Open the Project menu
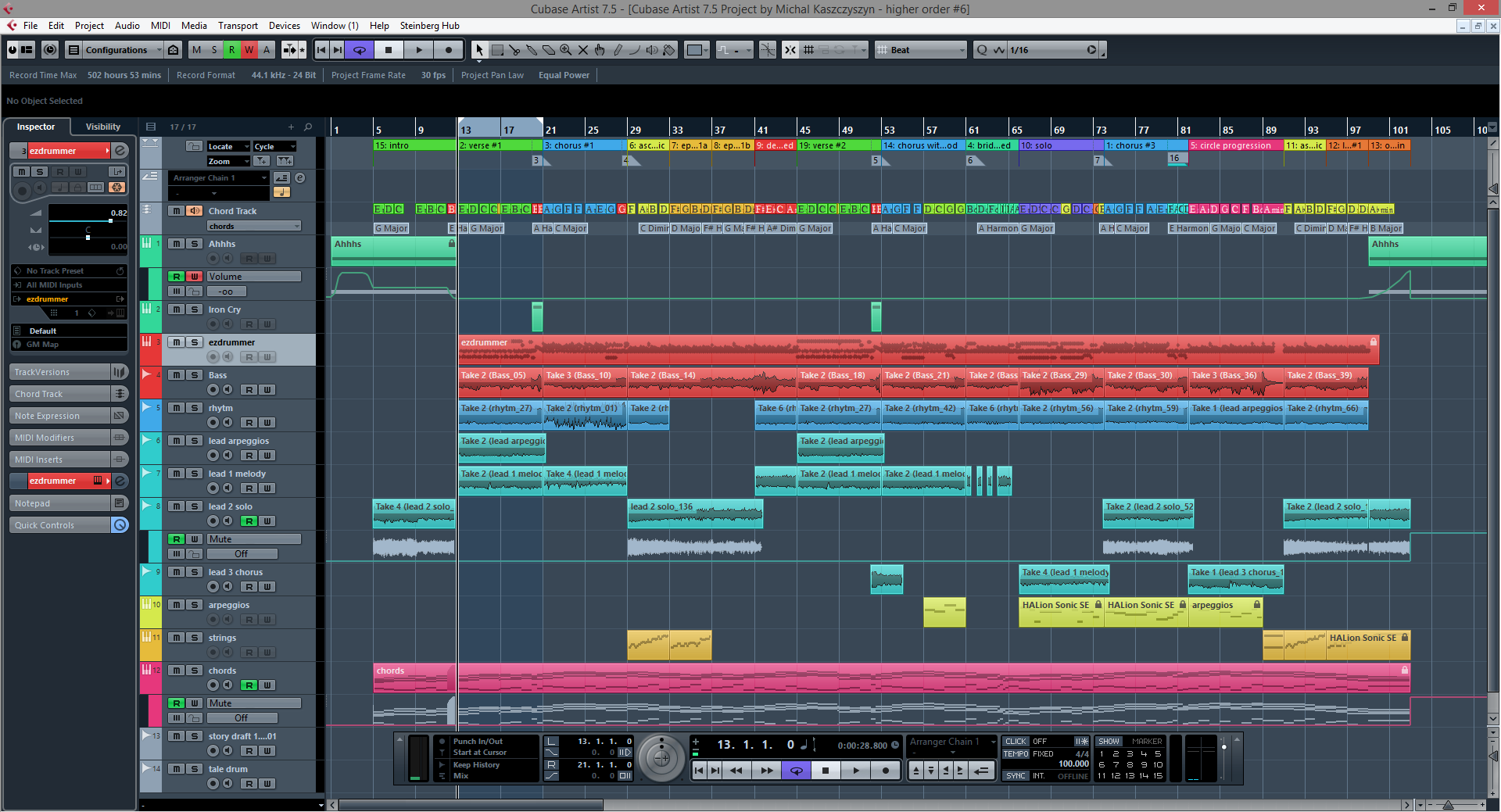This screenshot has width=1501, height=812. click(89, 26)
